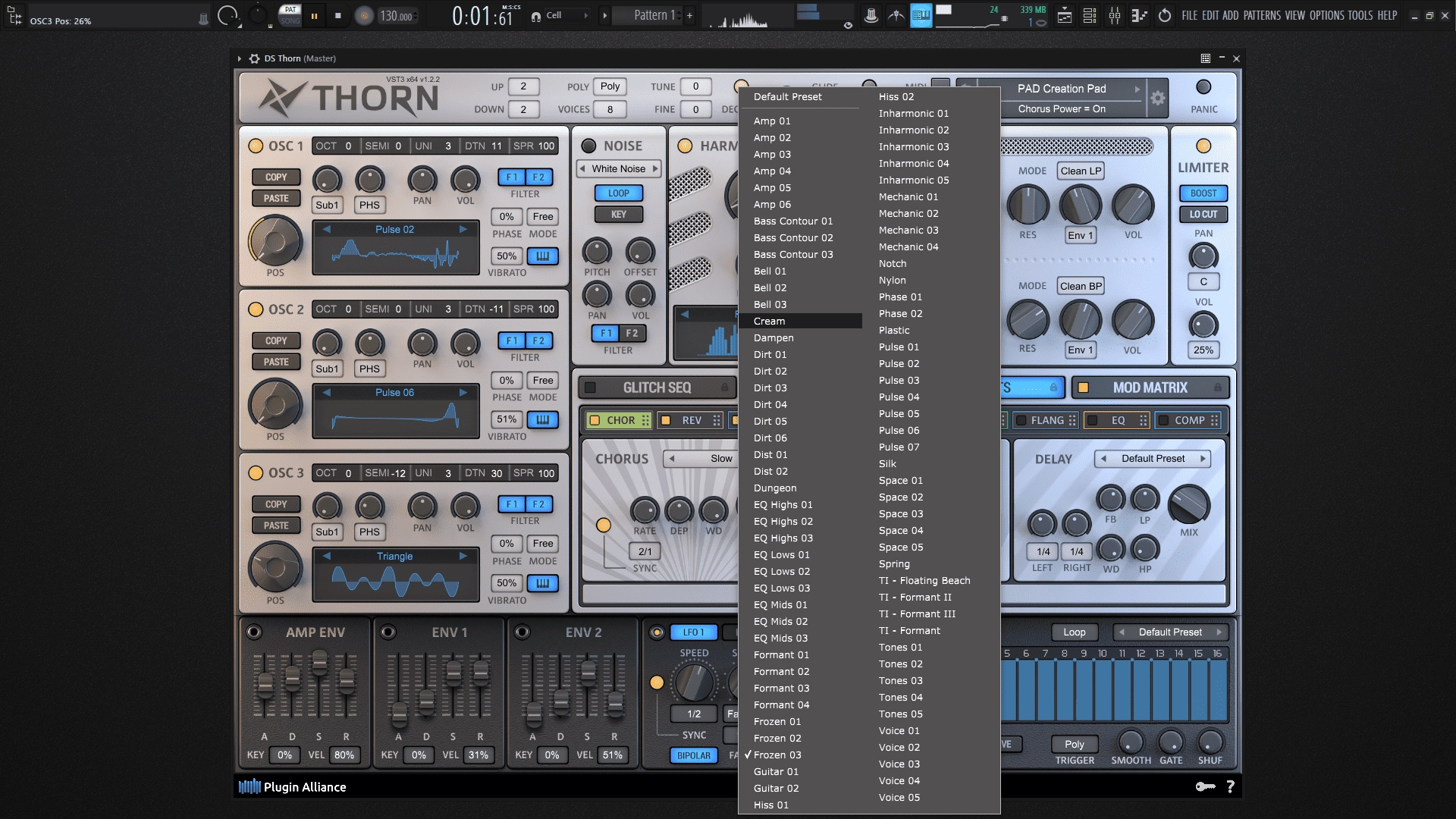This screenshot has width=1456, height=819.
Task: Choose Cream from the preset list
Action: pos(800,322)
